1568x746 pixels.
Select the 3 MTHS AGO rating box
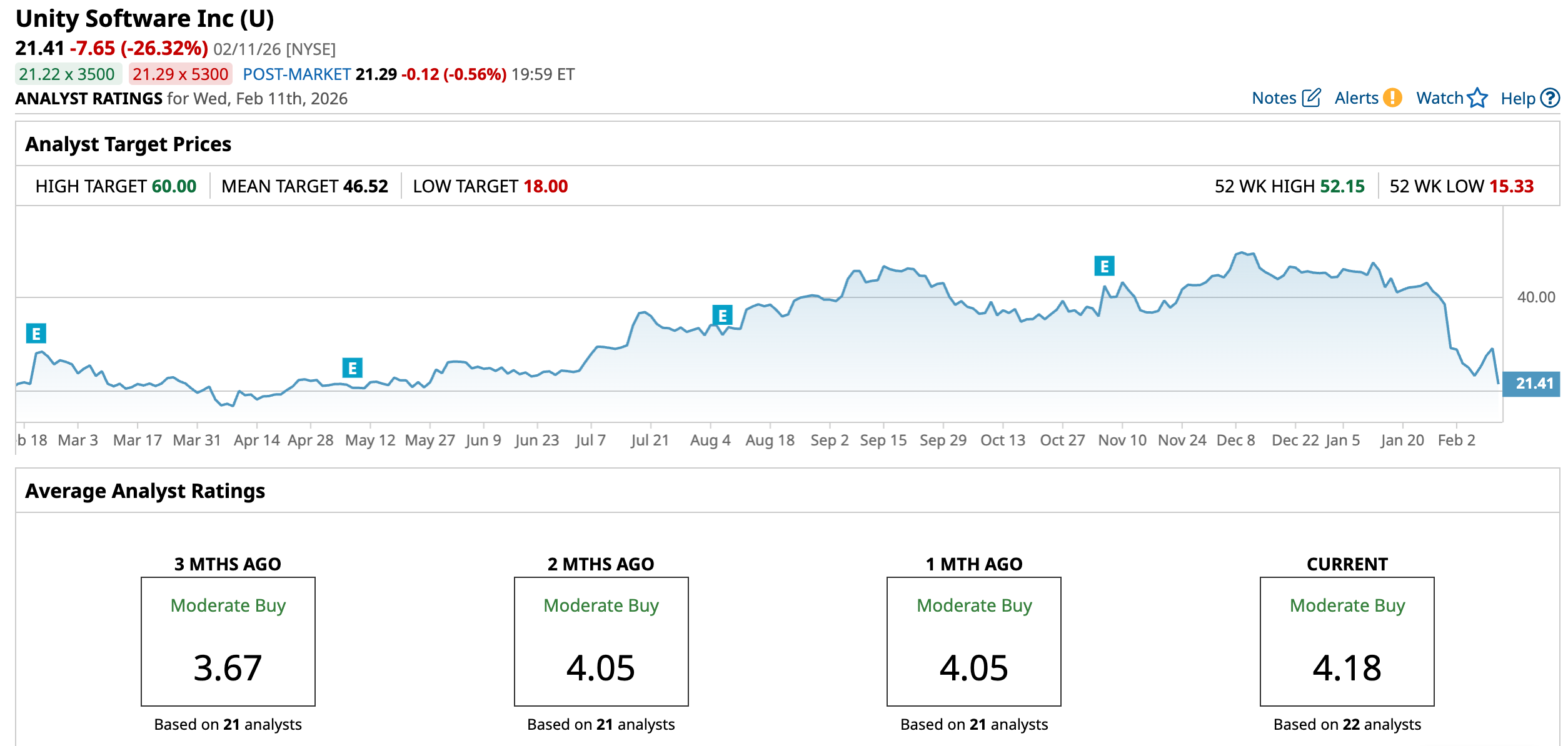(x=228, y=642)
